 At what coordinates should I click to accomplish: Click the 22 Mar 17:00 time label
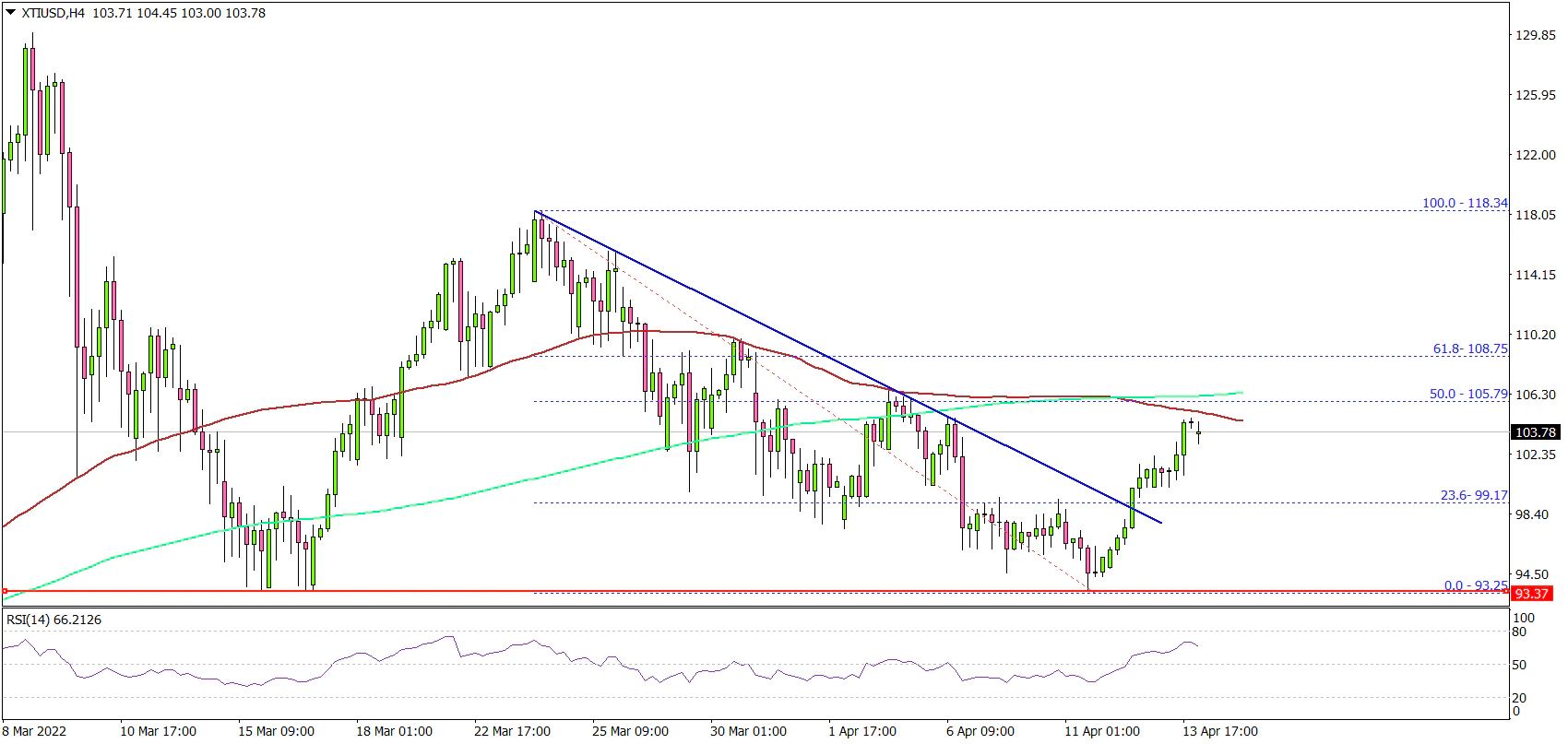click(x=512, y=731)
